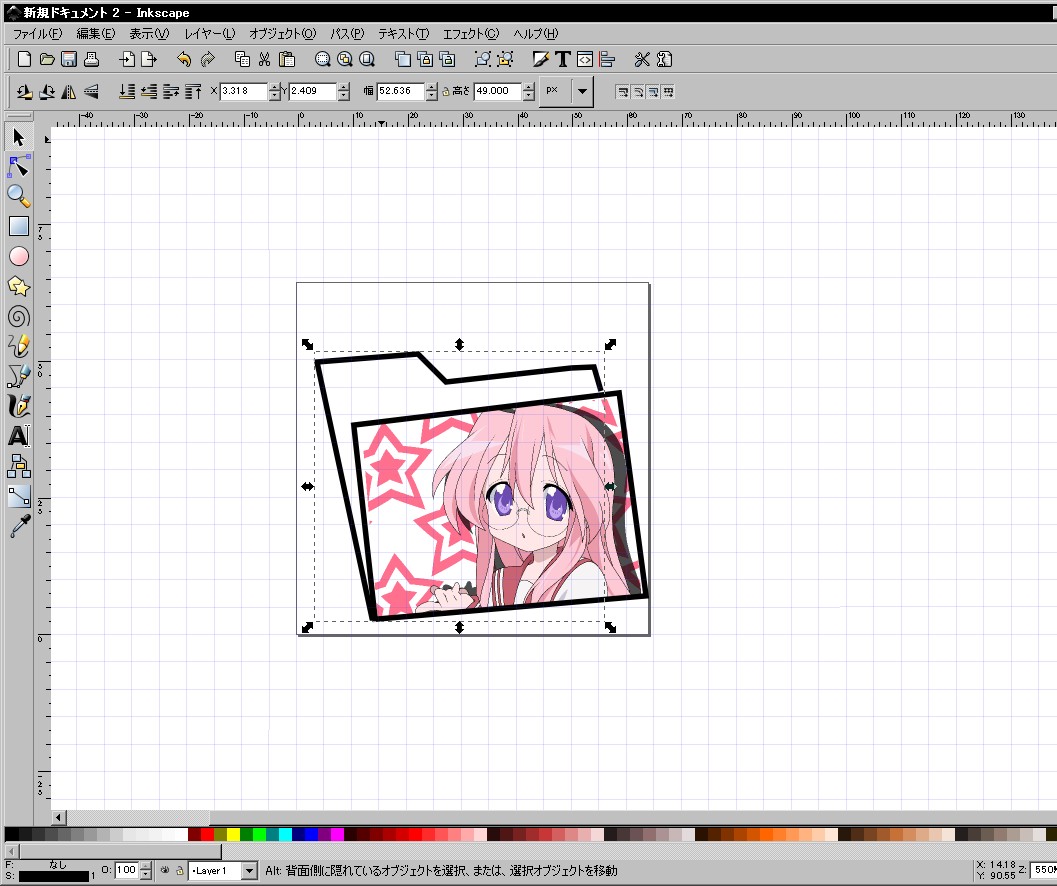Viewport: 1057px width, 886px height.
Task: Select the Gradient tool
Action: [18, 496]
